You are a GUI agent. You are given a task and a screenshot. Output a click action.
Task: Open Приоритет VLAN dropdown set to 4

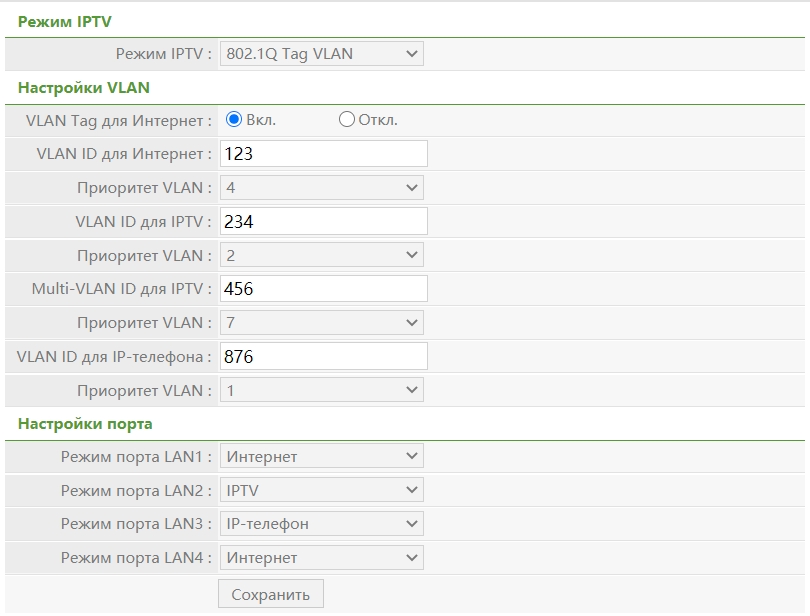(x=321, y=188)
